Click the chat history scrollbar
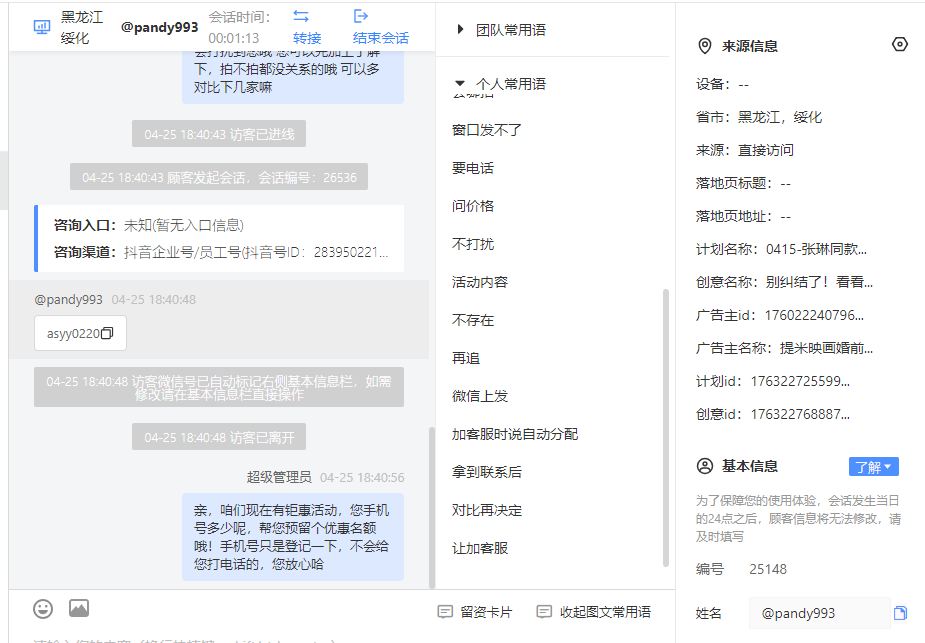925x643 pixels. pos(432,507)
